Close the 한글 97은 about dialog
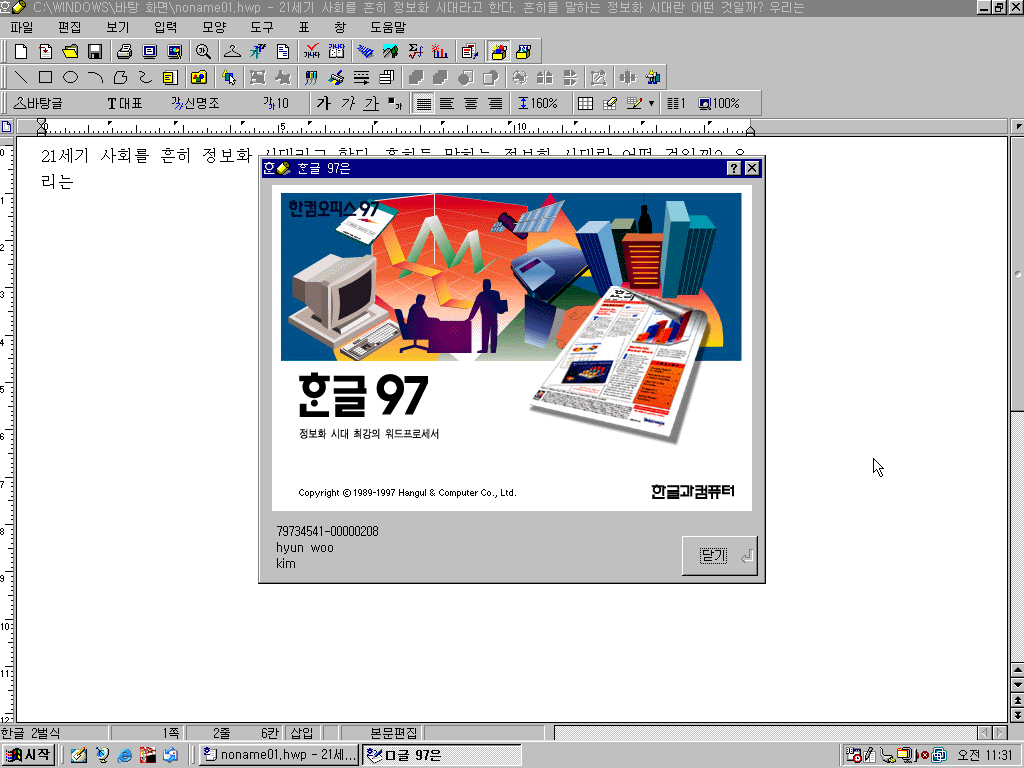The width and height of the screenshot is (1024, 768). [x=752, y=168]
